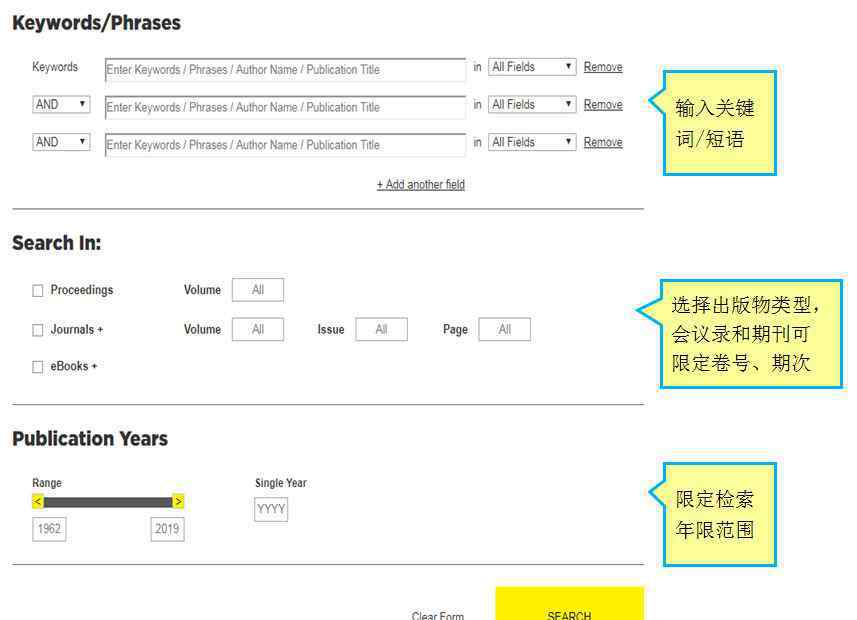Click the Search In heading
Image resolution: width=857 pixels, height=620 pixels.
57,243
